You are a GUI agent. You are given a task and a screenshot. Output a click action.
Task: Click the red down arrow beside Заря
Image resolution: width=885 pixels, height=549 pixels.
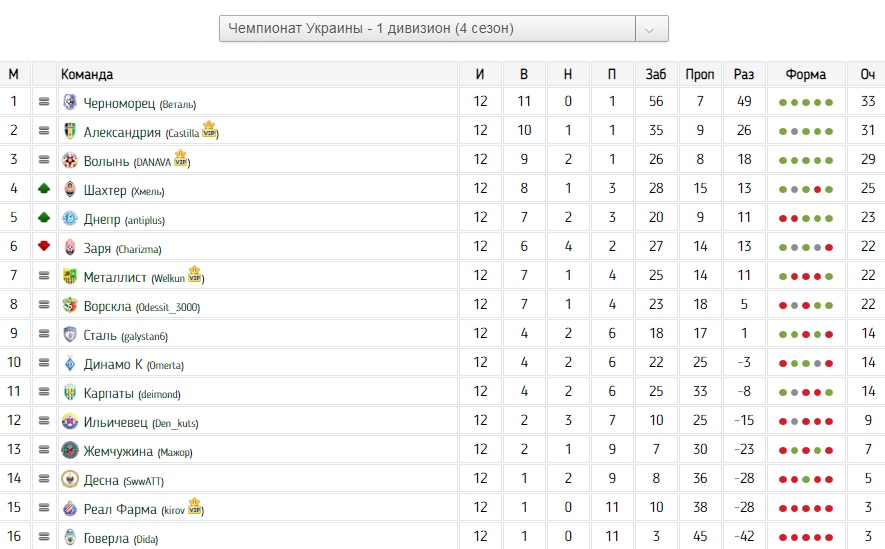[x=44, y=248]
